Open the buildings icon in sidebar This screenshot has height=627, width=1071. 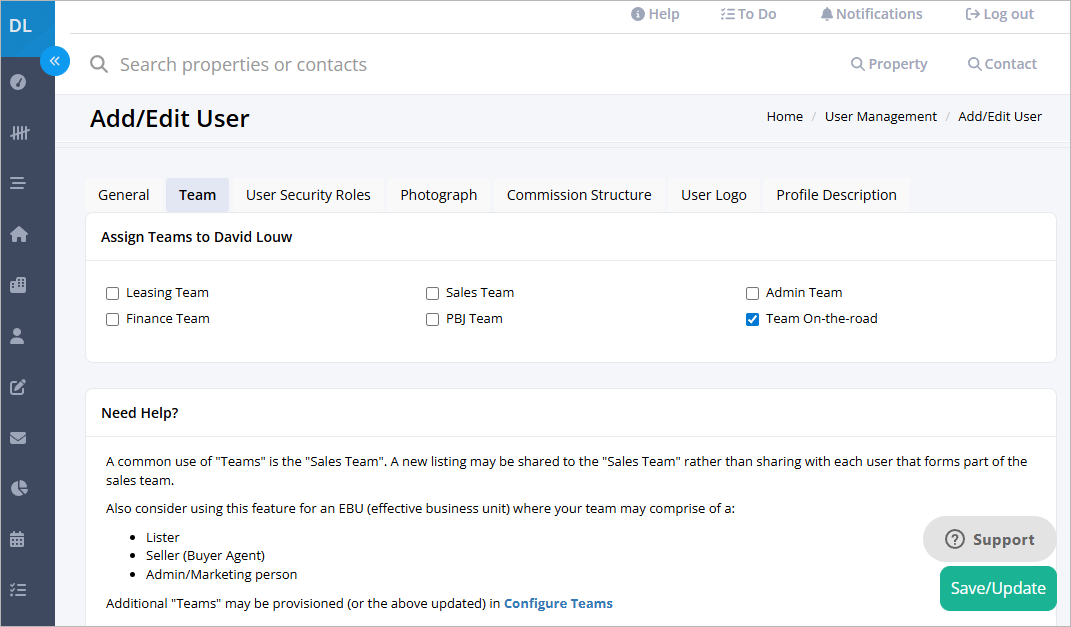18,285
